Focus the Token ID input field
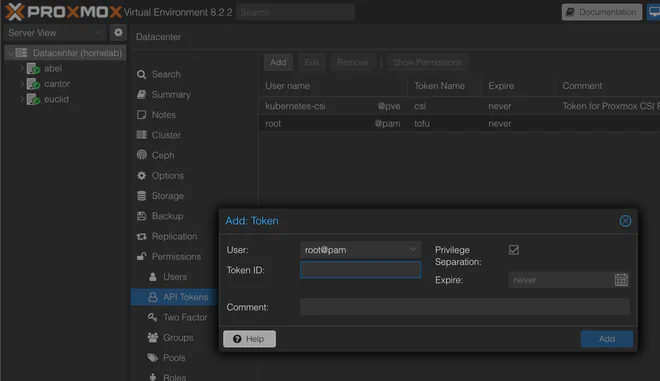The height and width of the screenshot is (381, 660). [x=360, y=270]
